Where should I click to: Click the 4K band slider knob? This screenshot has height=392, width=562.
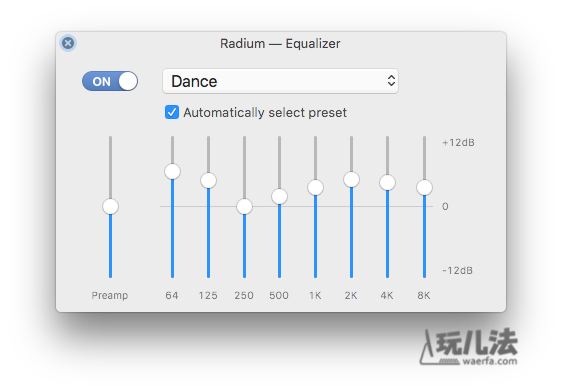[x=387, y=182]
